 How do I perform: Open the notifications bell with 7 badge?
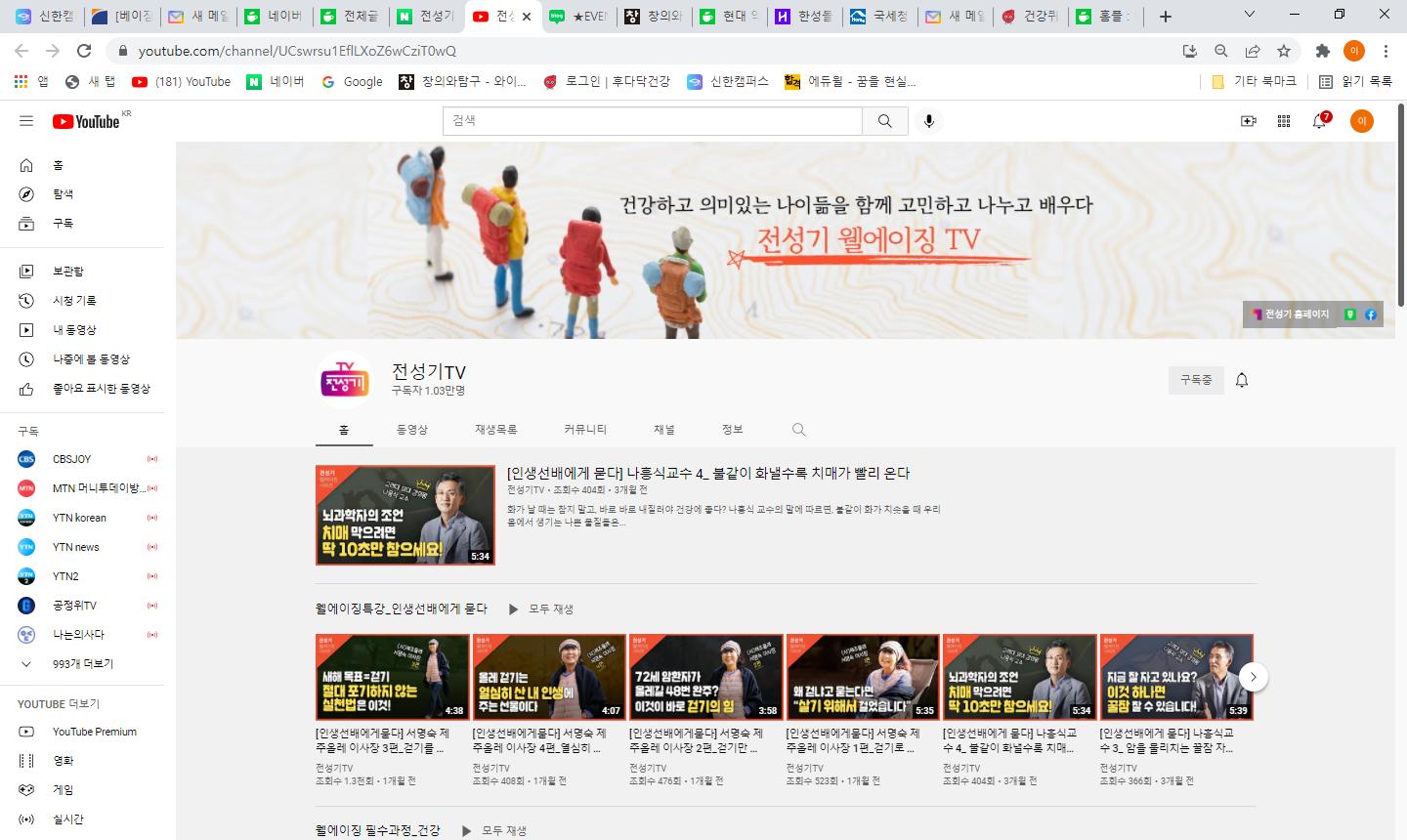click(1320, 121)
